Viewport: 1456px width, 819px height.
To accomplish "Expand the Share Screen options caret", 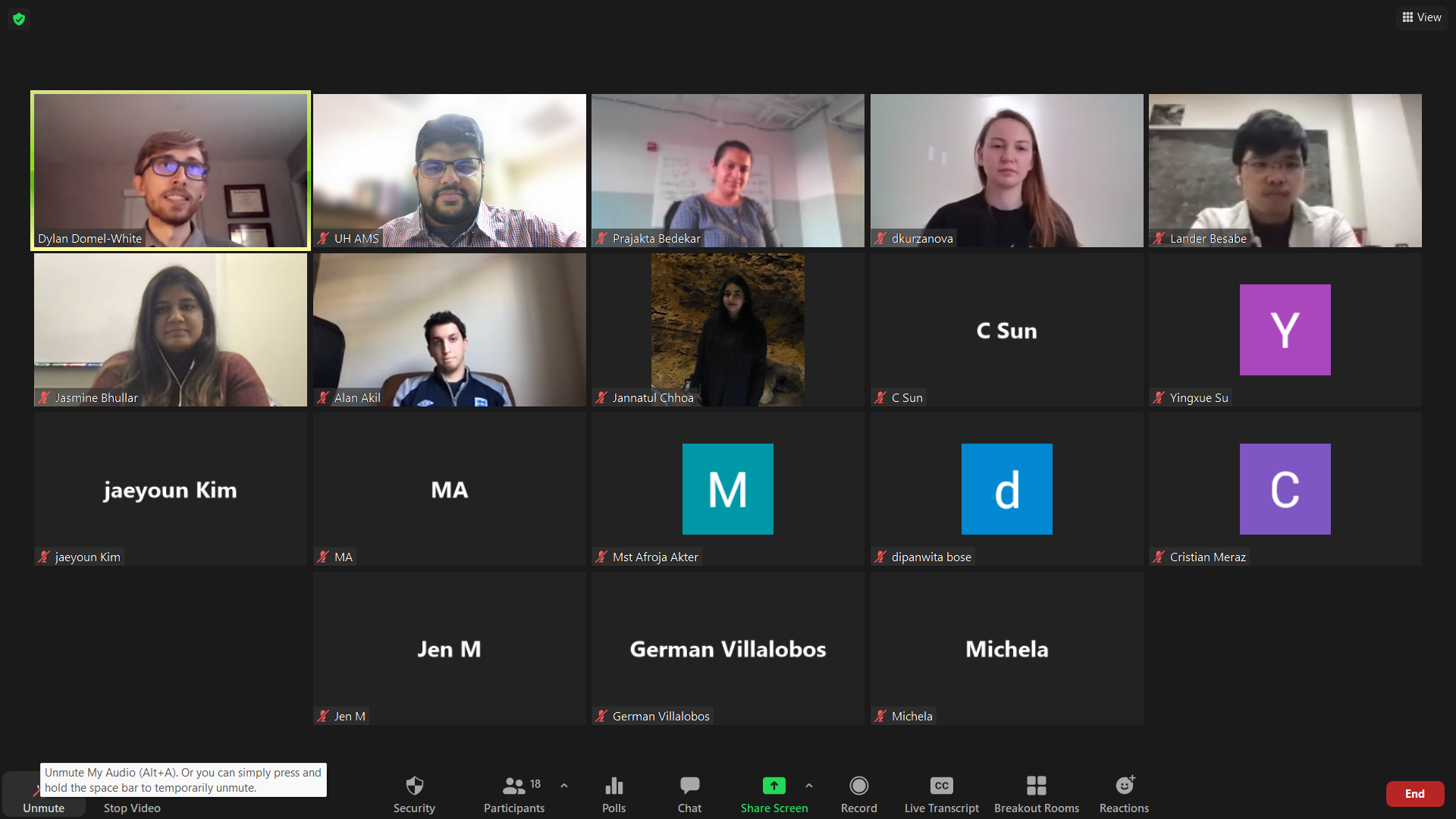I will [x=809, y=786].
